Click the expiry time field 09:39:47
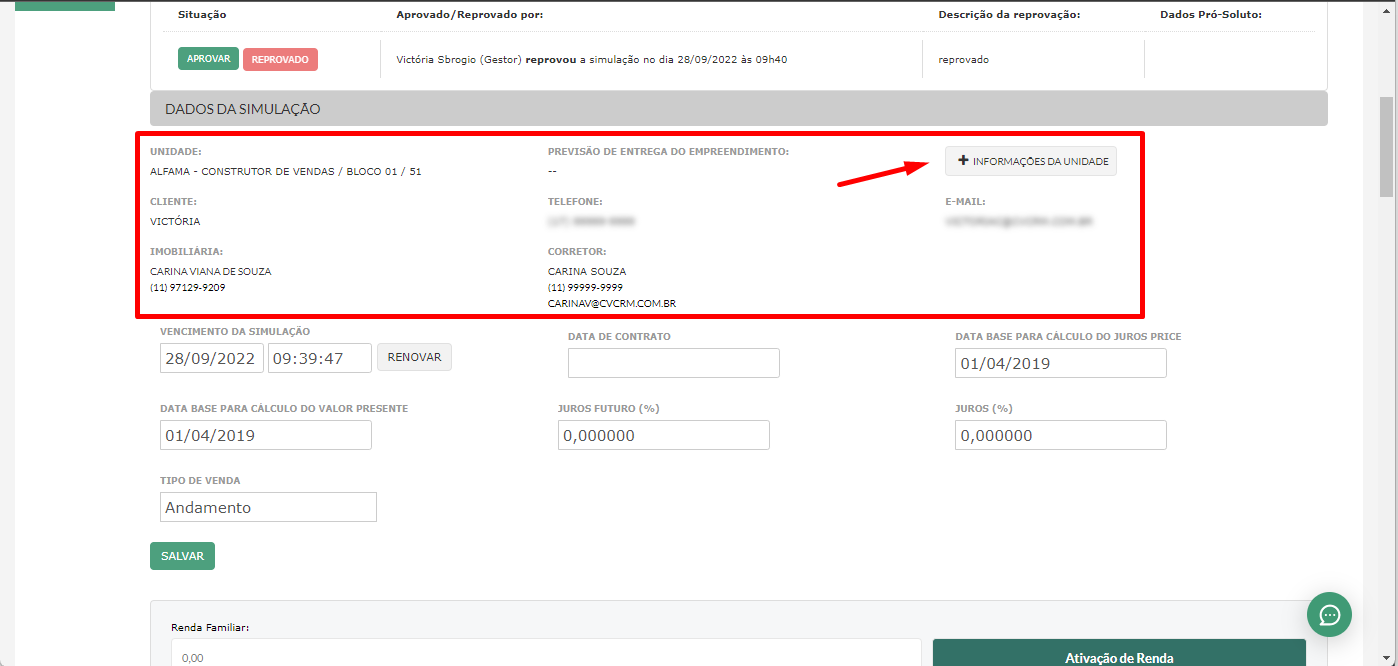 320,358
